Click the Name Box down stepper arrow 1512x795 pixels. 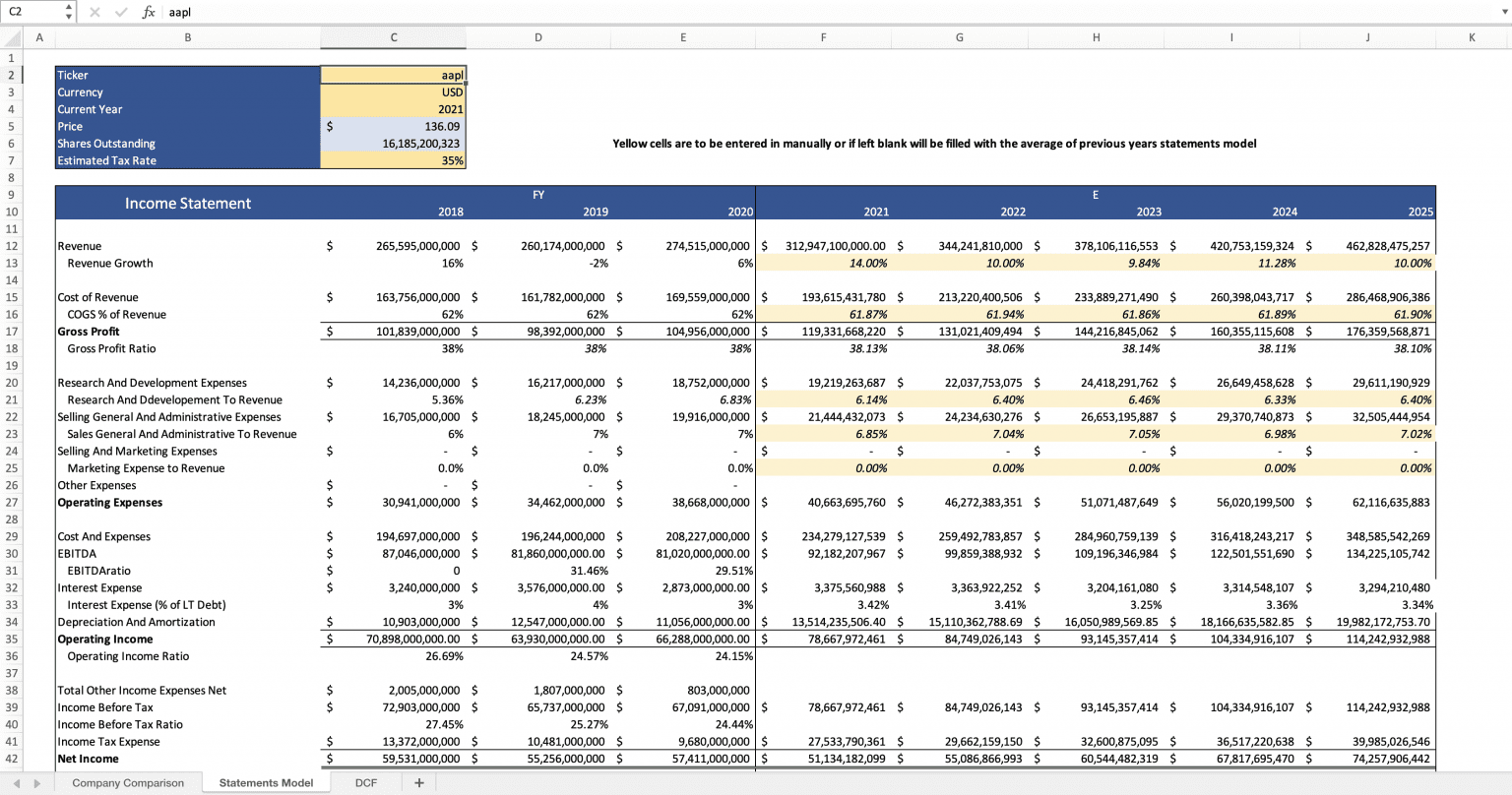click(x=68, y=16)
